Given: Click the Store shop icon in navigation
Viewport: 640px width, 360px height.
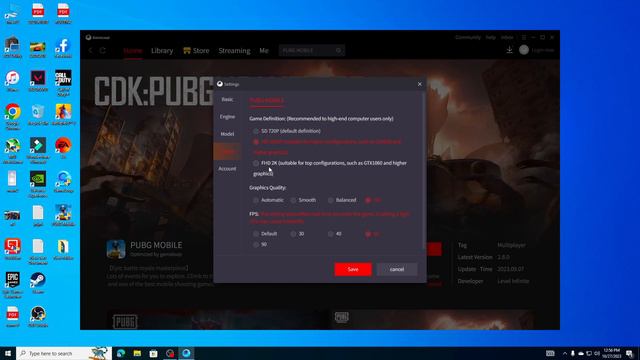Looking at the screenshot, I should pos(187,50).
